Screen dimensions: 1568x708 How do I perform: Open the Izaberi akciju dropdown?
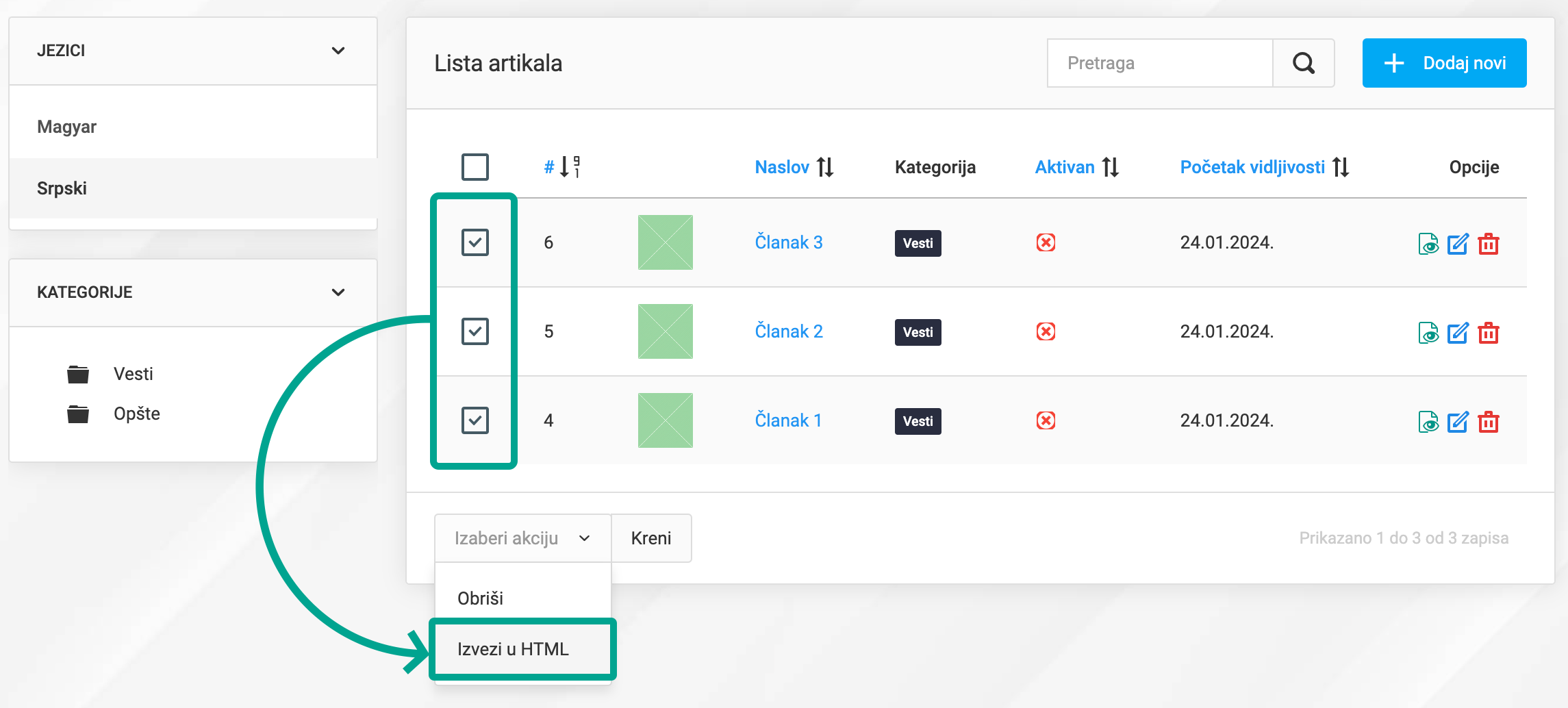click(x=522, y=538)
